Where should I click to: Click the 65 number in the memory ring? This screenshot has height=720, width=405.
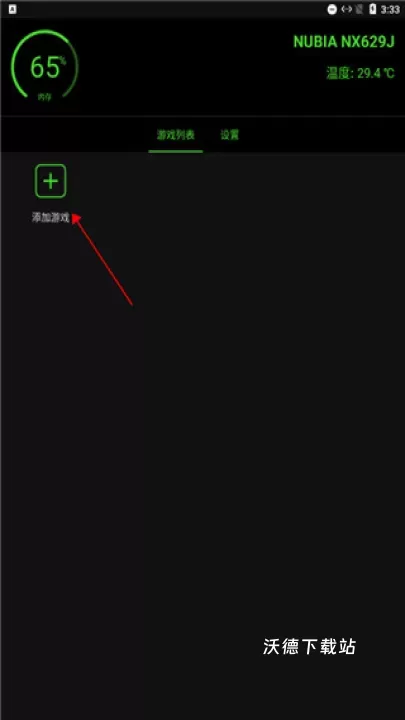pos(45,68)
